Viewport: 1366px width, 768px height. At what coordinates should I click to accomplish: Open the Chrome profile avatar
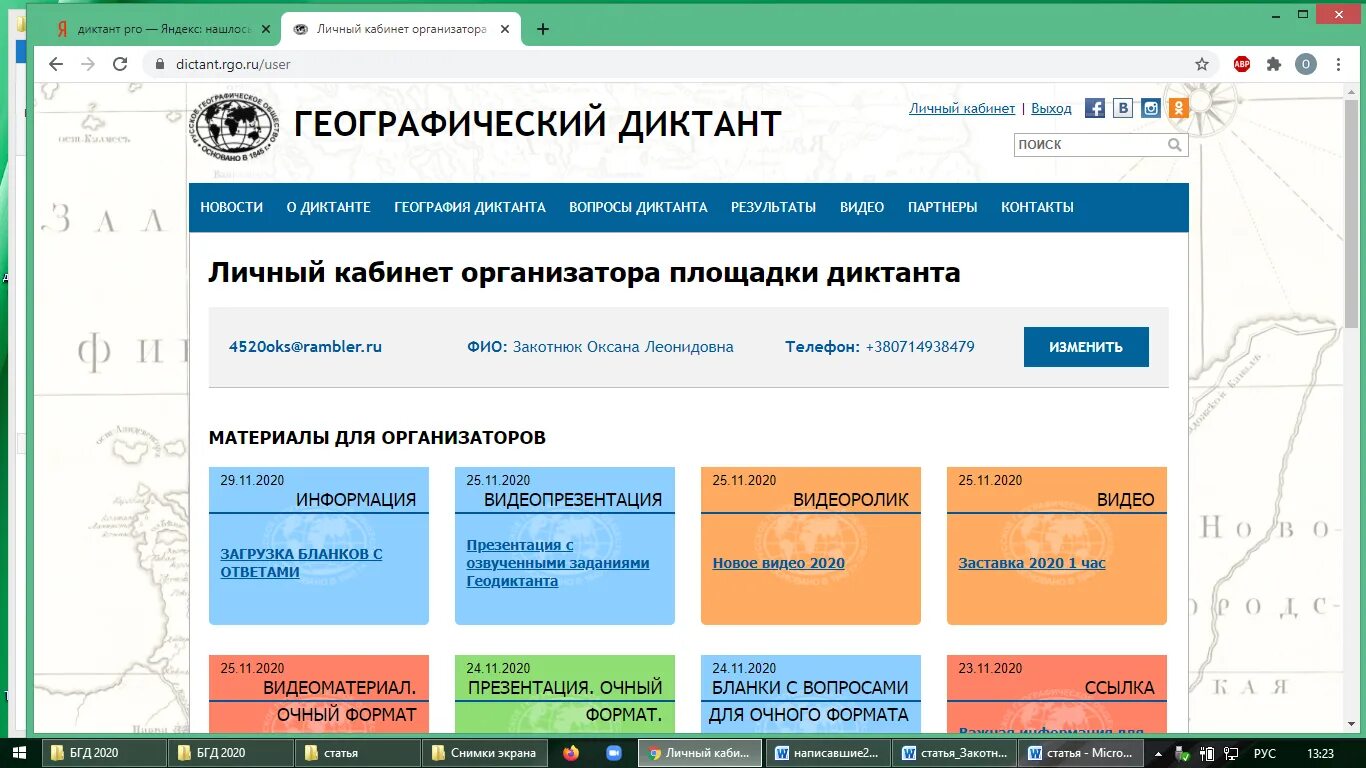(1306, 64)
